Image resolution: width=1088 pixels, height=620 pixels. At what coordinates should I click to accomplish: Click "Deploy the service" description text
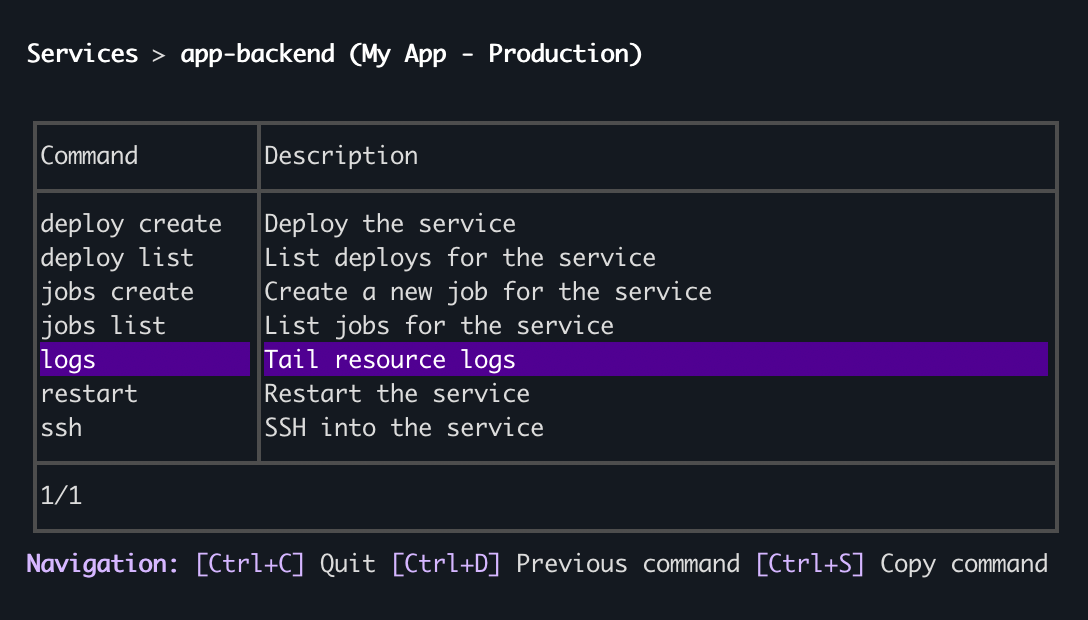pos(390,224)
